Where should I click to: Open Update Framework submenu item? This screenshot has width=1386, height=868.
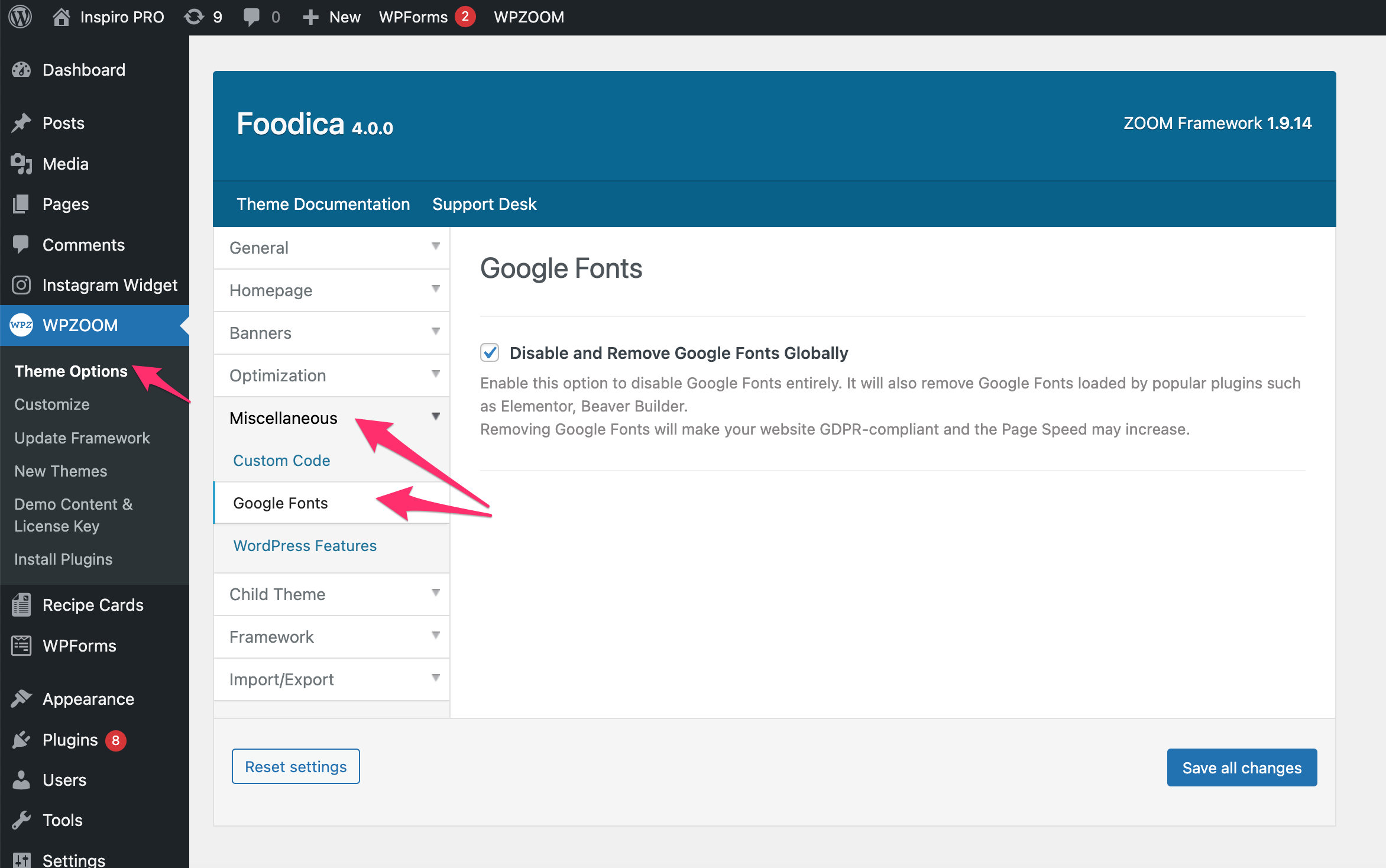(82, 438)
